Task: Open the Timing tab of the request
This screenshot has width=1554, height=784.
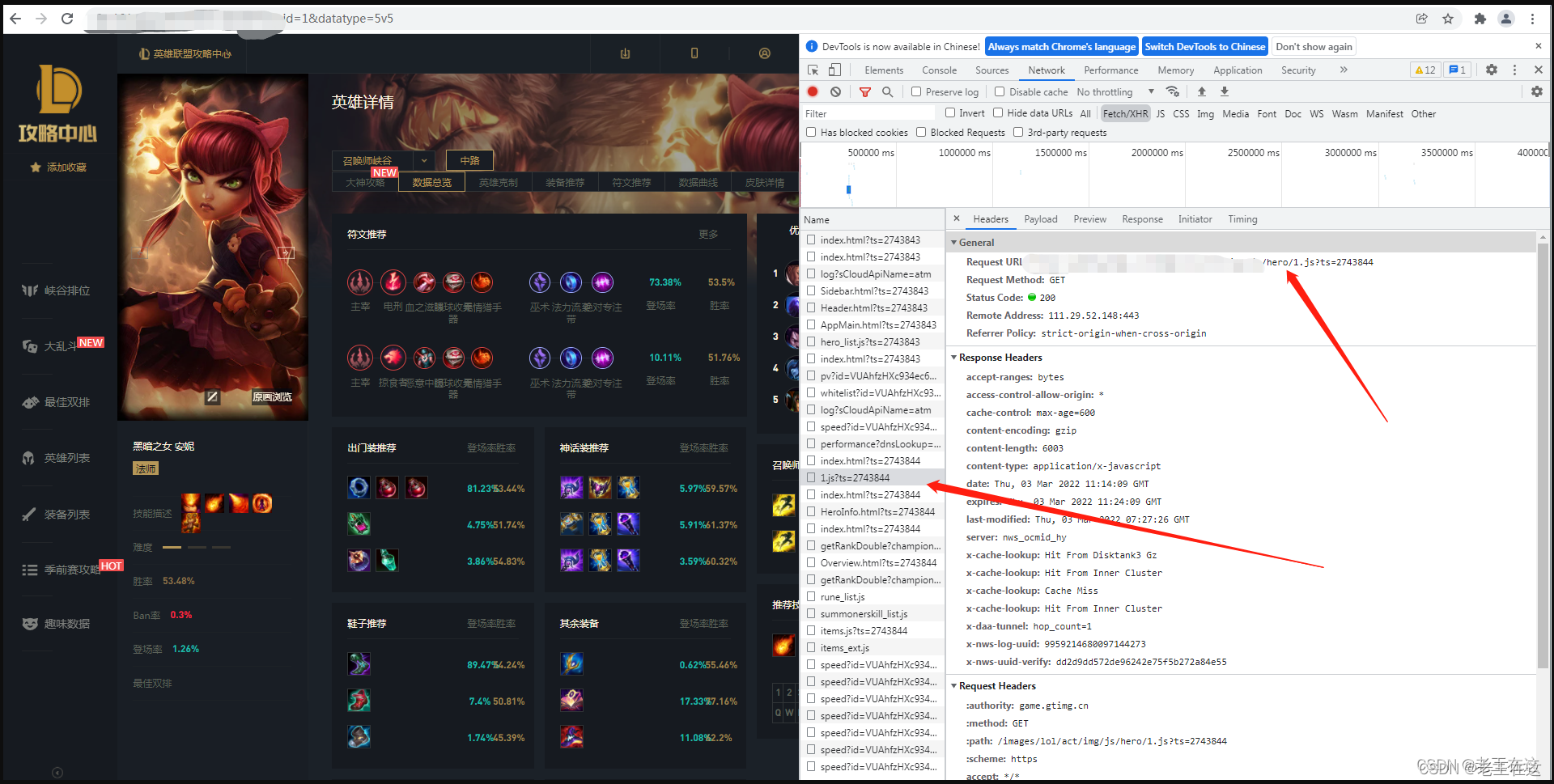Action: tap(1242, 219)
